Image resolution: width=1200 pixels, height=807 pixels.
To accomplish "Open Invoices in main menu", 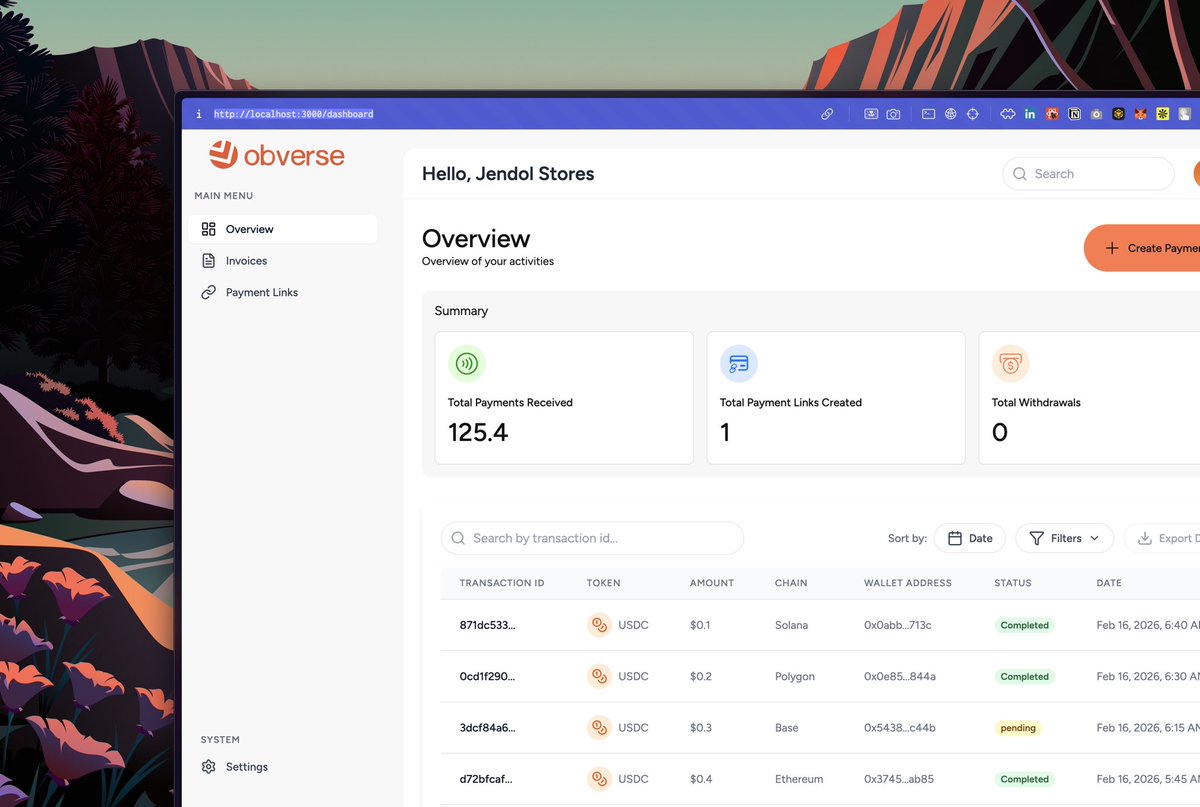I will 283,261.
